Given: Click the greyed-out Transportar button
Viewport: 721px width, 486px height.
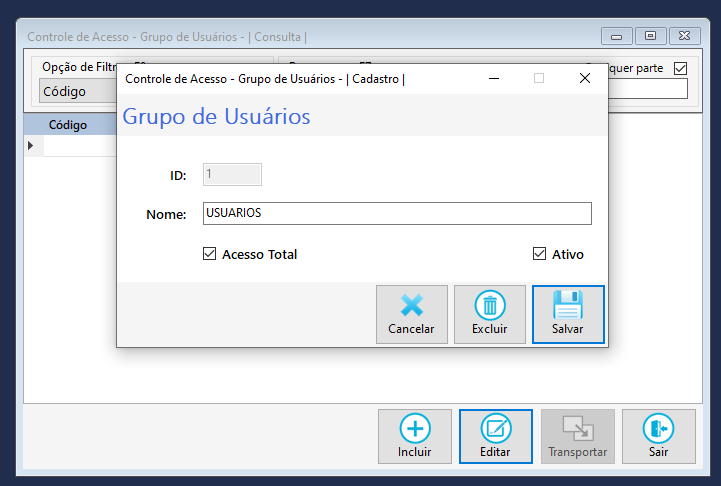Looking at the screenshot, I should 578,436.
